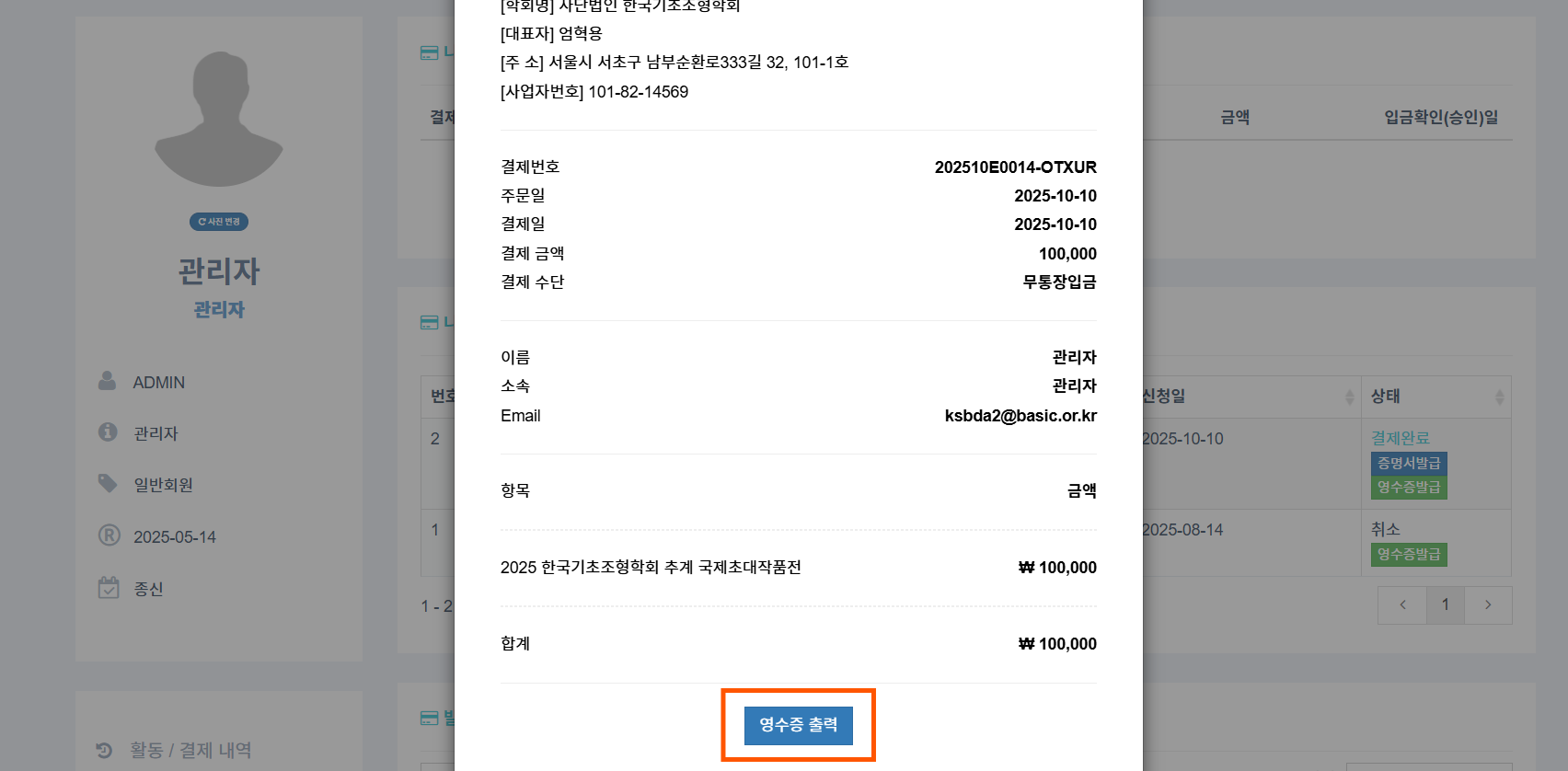Go to the previous page with the left chevron
1568x771 pixels.
click(1402, 604)
